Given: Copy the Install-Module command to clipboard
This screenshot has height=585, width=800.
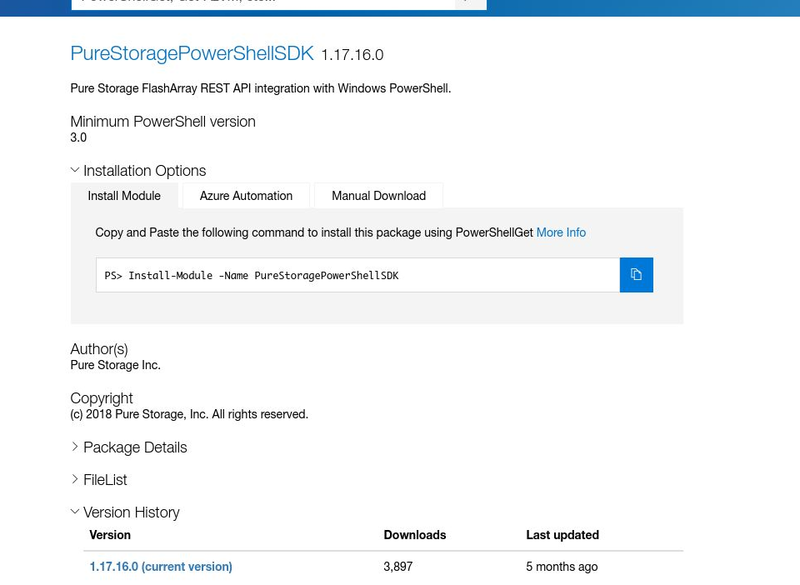Looking at the screenshot, I should pyautogui.click(x=636, y=275).
